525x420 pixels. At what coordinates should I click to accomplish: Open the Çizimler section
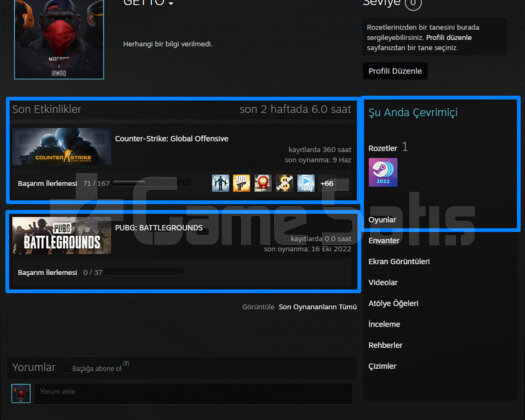[x=382, y=366]
